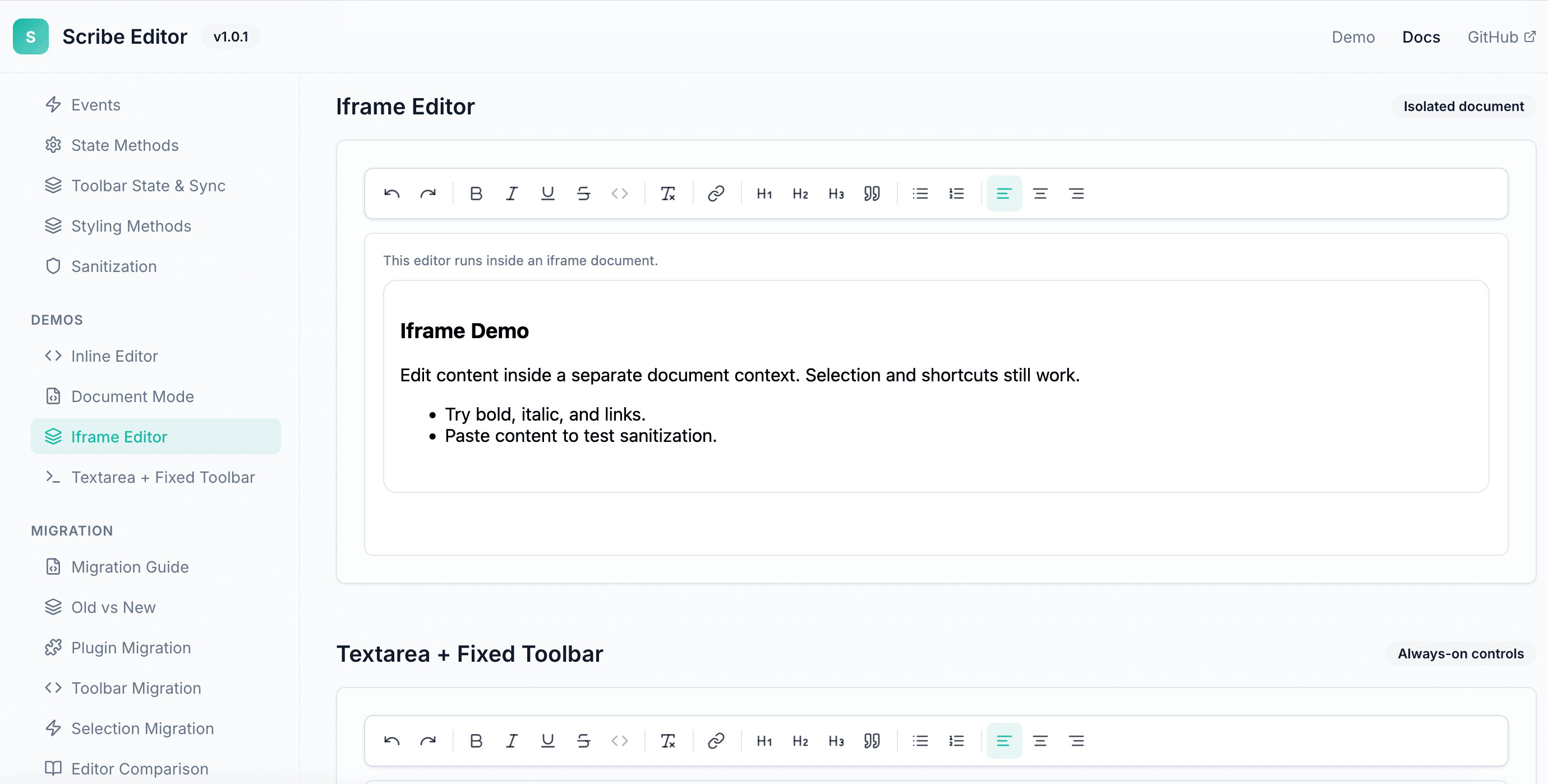This screenshot has height=784, width=1548.
Task: Align text to the right
Action: tap(1076, 193)
